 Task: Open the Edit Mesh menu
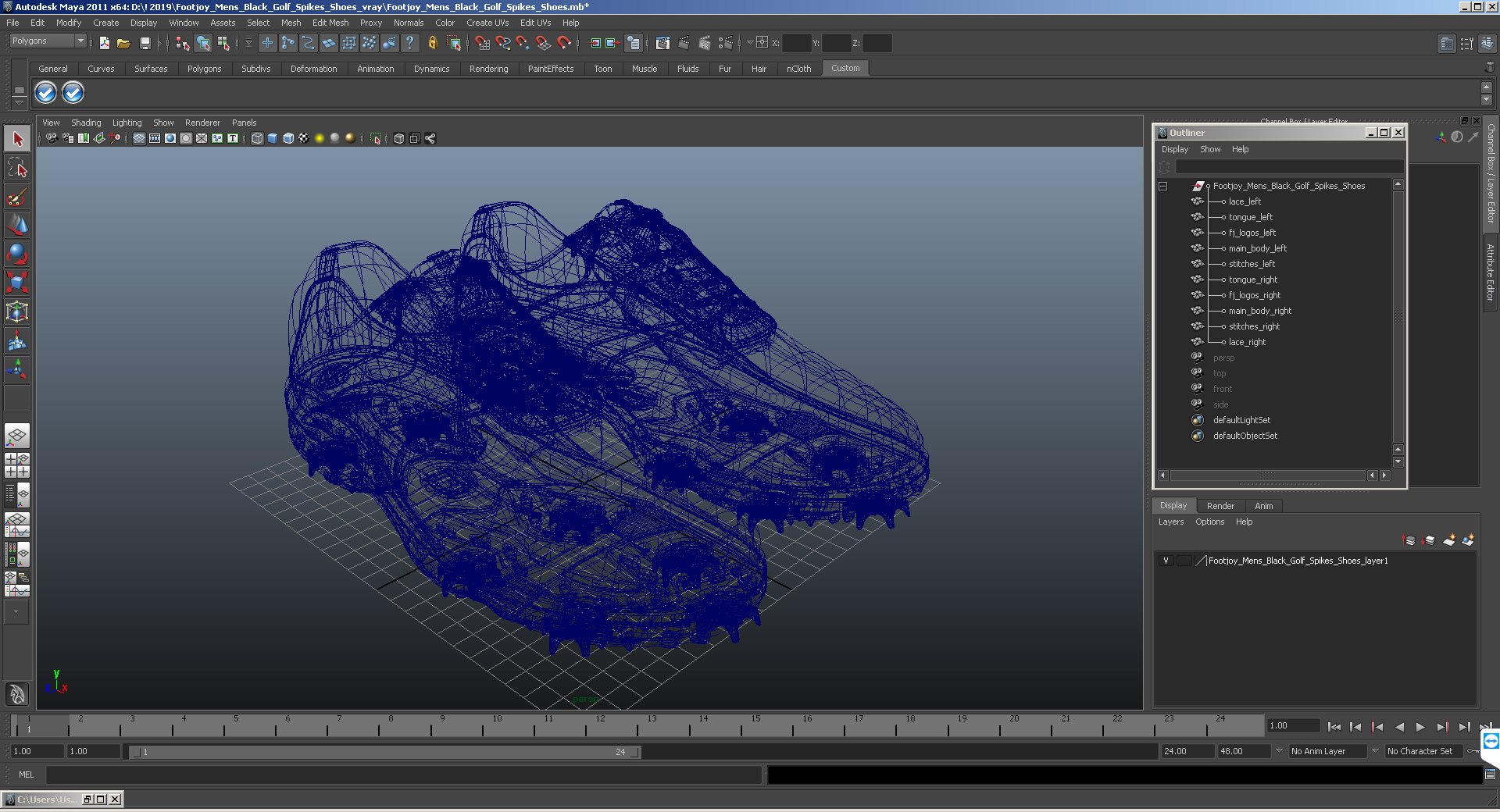pos(330,23)
